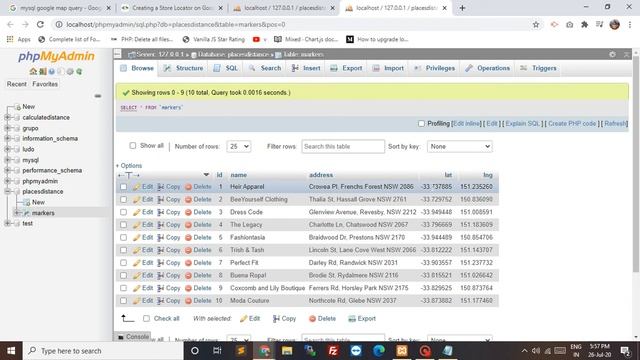Viewport: 640px width, 360px height.
Task: Tick the checkbox for Dress Code row
Action: point(123,212)
